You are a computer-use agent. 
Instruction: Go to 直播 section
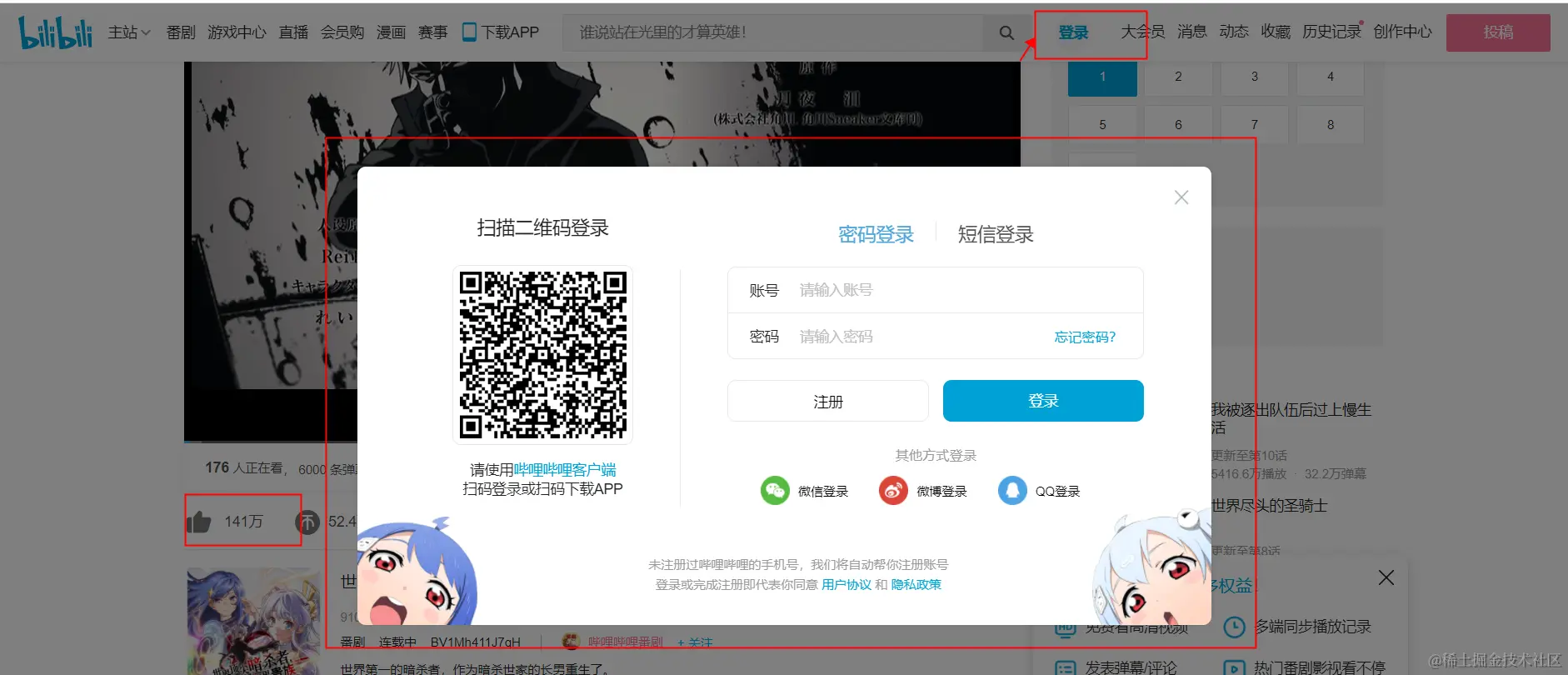click(293, 32)
